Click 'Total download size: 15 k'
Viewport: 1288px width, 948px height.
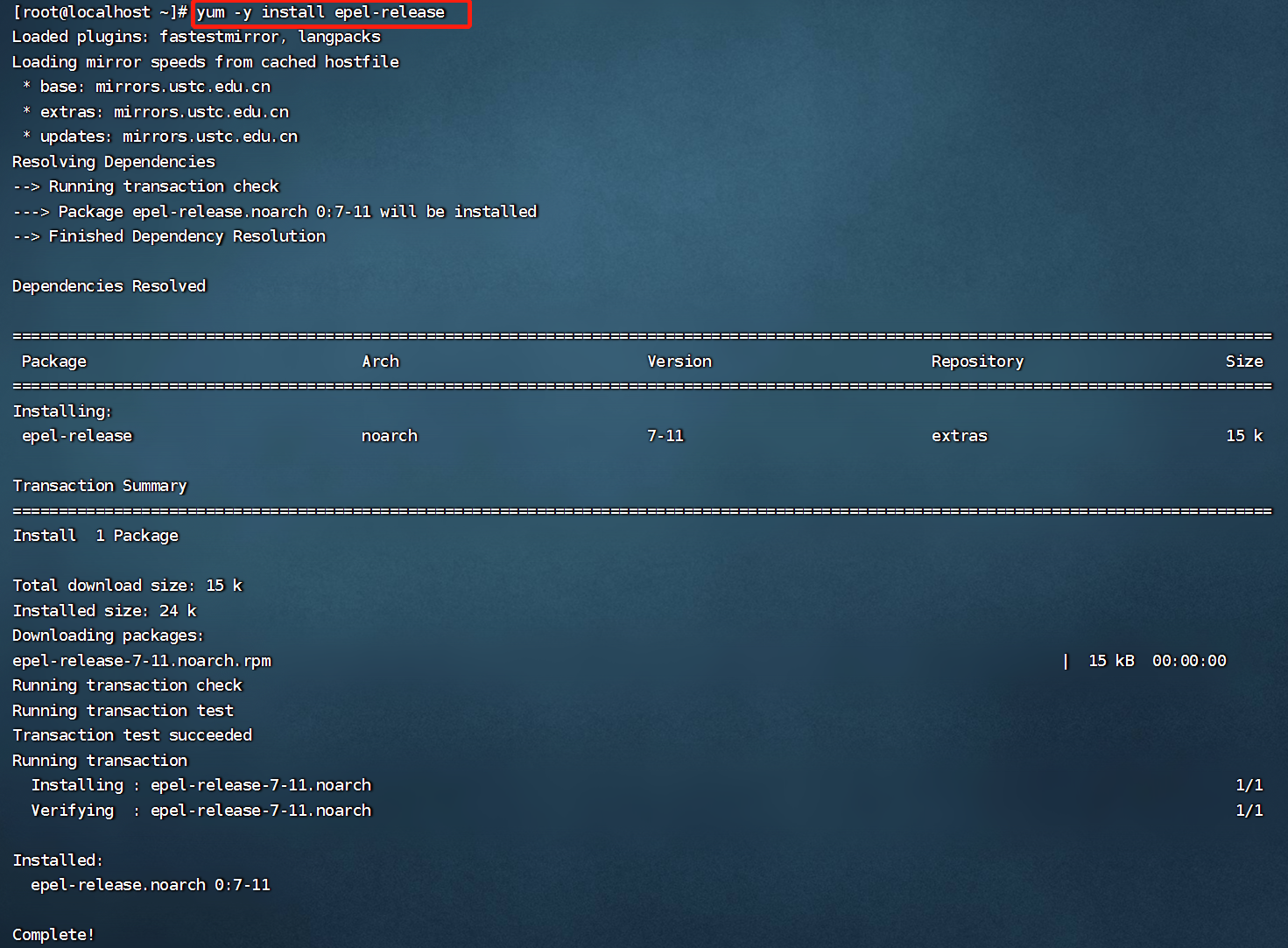click(128, 586)
